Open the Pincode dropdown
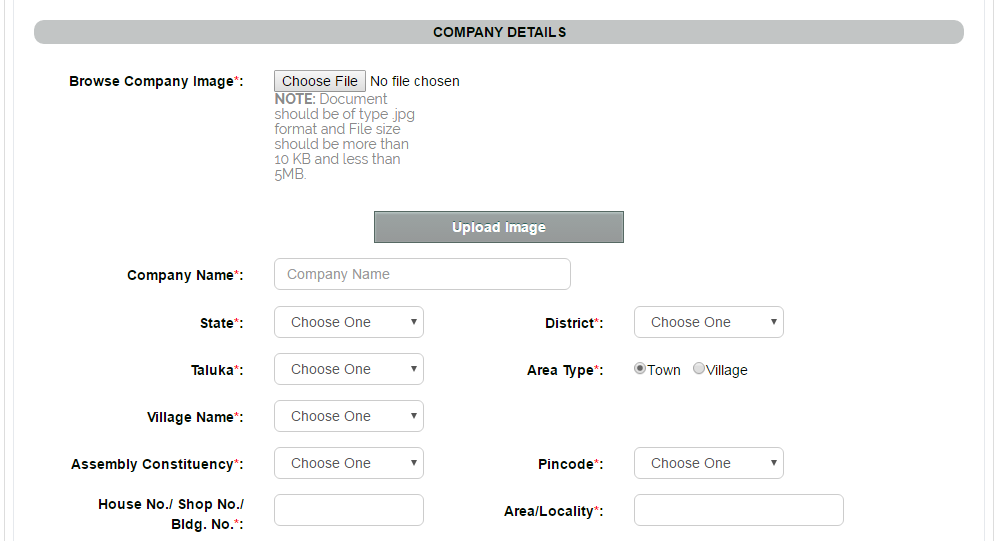The image size is (998, 541). pos(708,463)
